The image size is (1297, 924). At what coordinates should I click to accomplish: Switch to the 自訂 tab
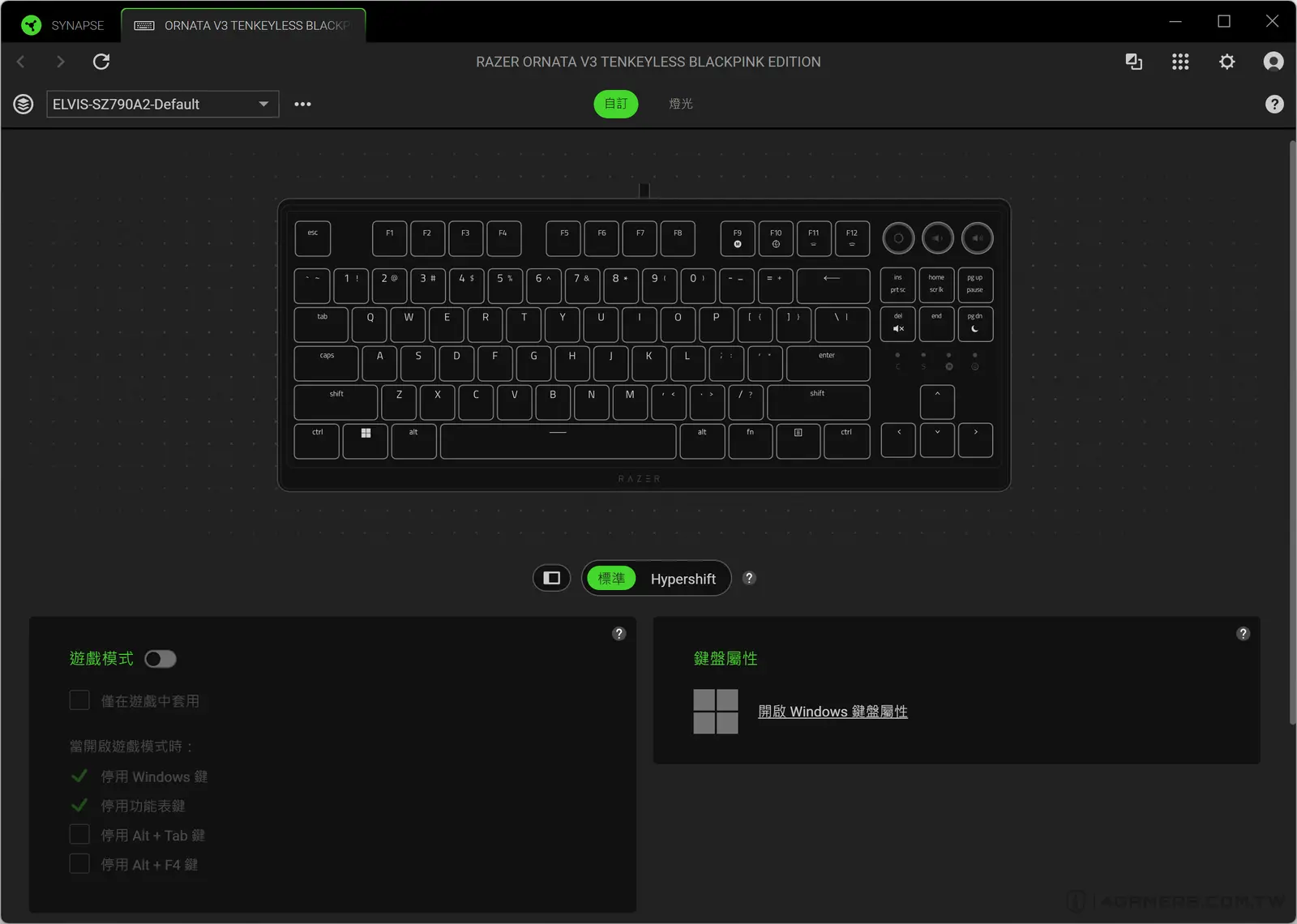pyautogui.click(x=616, y=104)
